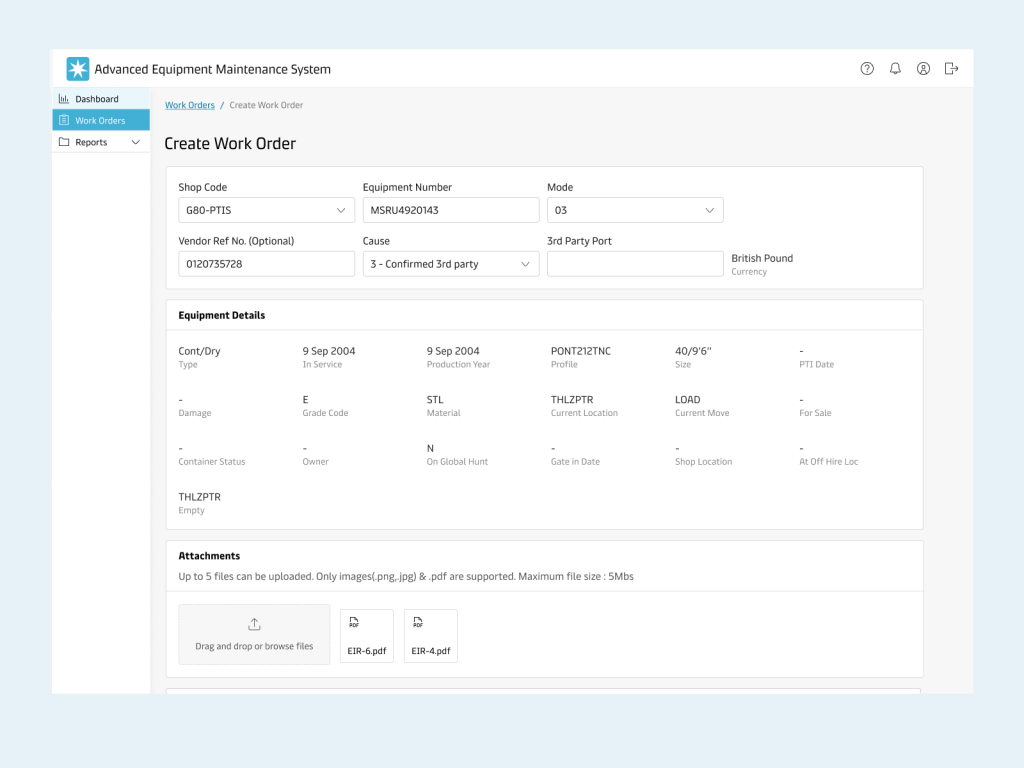Open the notifications bell icon
The height and width of the screenshot is (768, 1024).
pyautogui.click(x=895, y=69)
